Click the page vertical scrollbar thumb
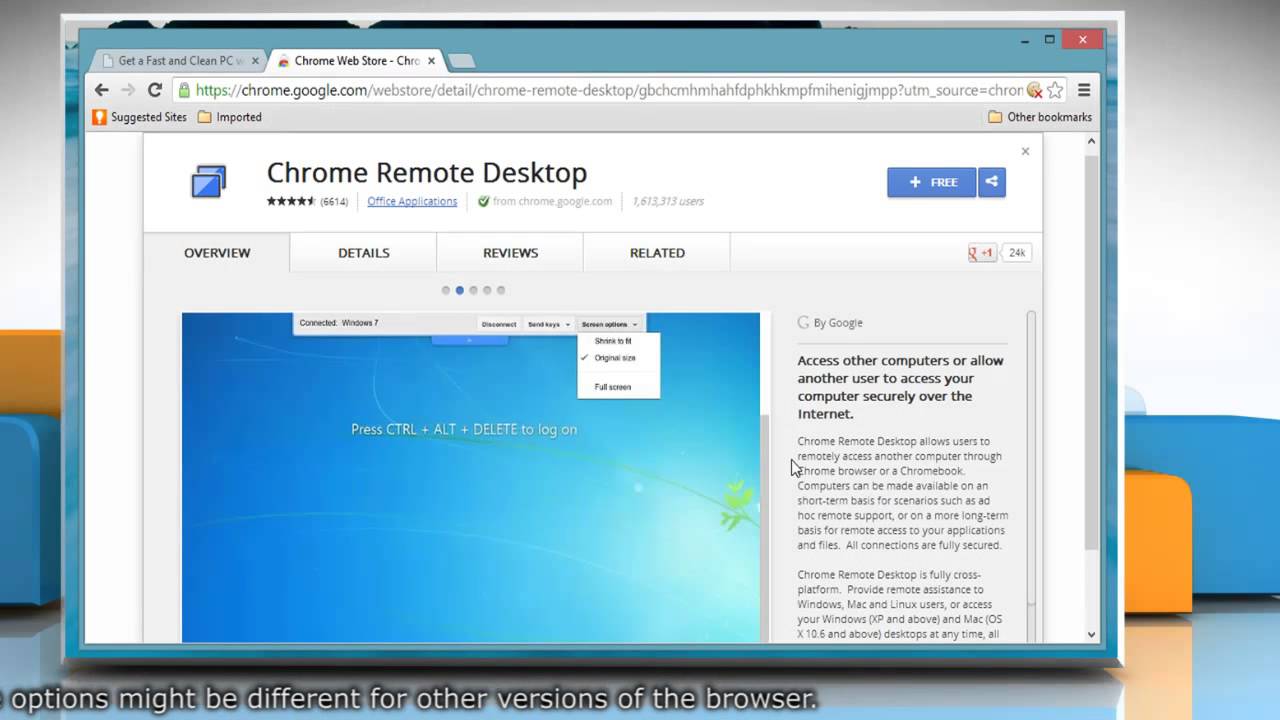Screen dimensions: 1280x720 1091,350
